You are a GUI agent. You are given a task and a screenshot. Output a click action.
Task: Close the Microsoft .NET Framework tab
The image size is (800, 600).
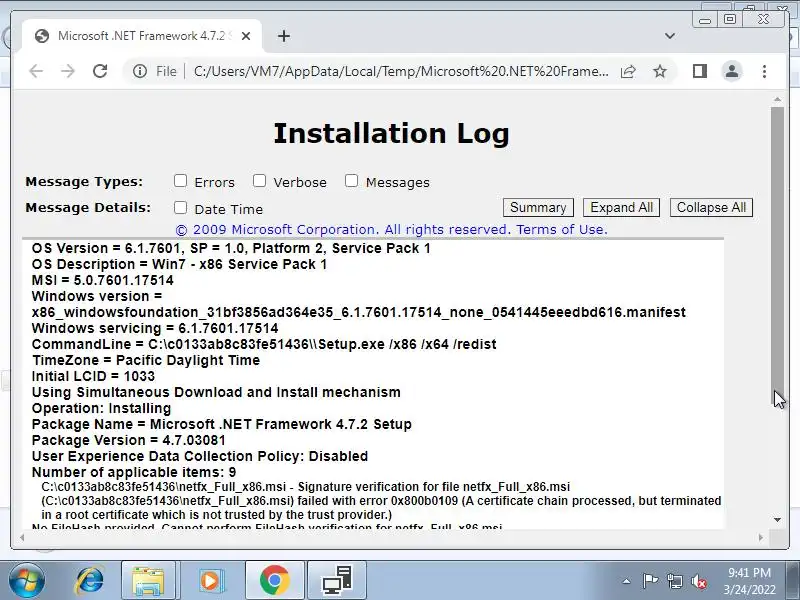246,36
